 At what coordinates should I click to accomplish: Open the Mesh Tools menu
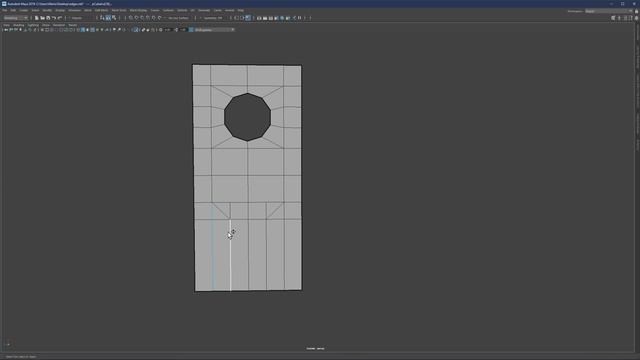[x=119, y=10]
